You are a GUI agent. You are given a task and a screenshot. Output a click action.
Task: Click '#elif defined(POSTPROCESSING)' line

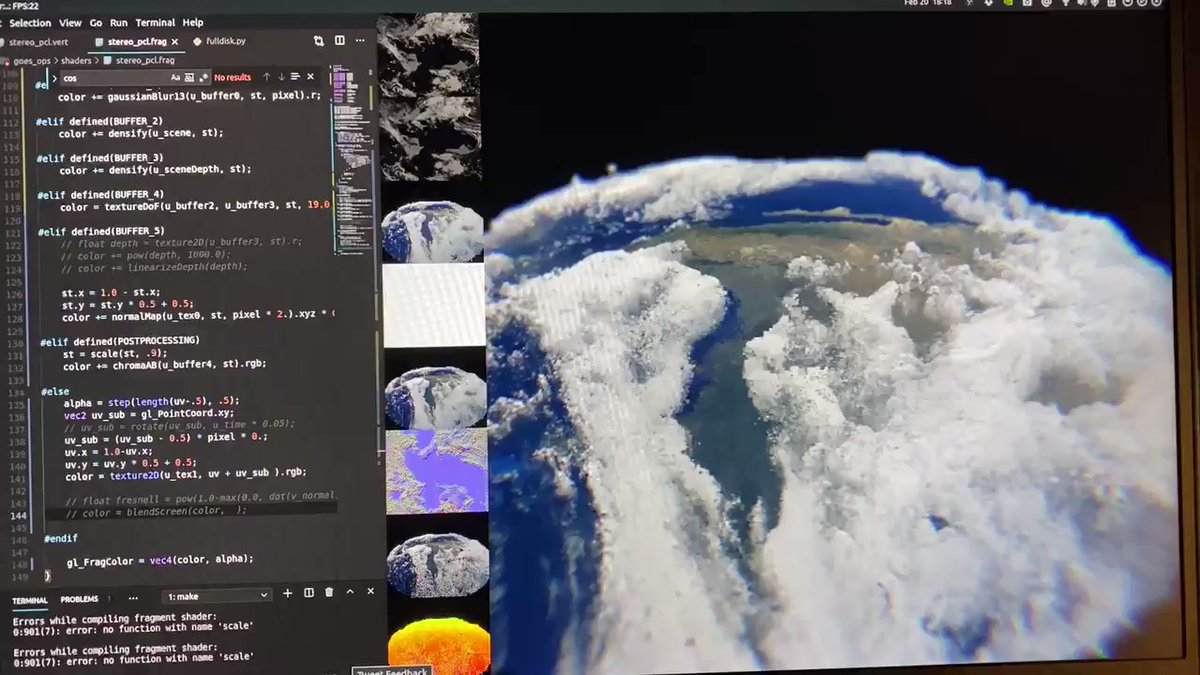120,342
